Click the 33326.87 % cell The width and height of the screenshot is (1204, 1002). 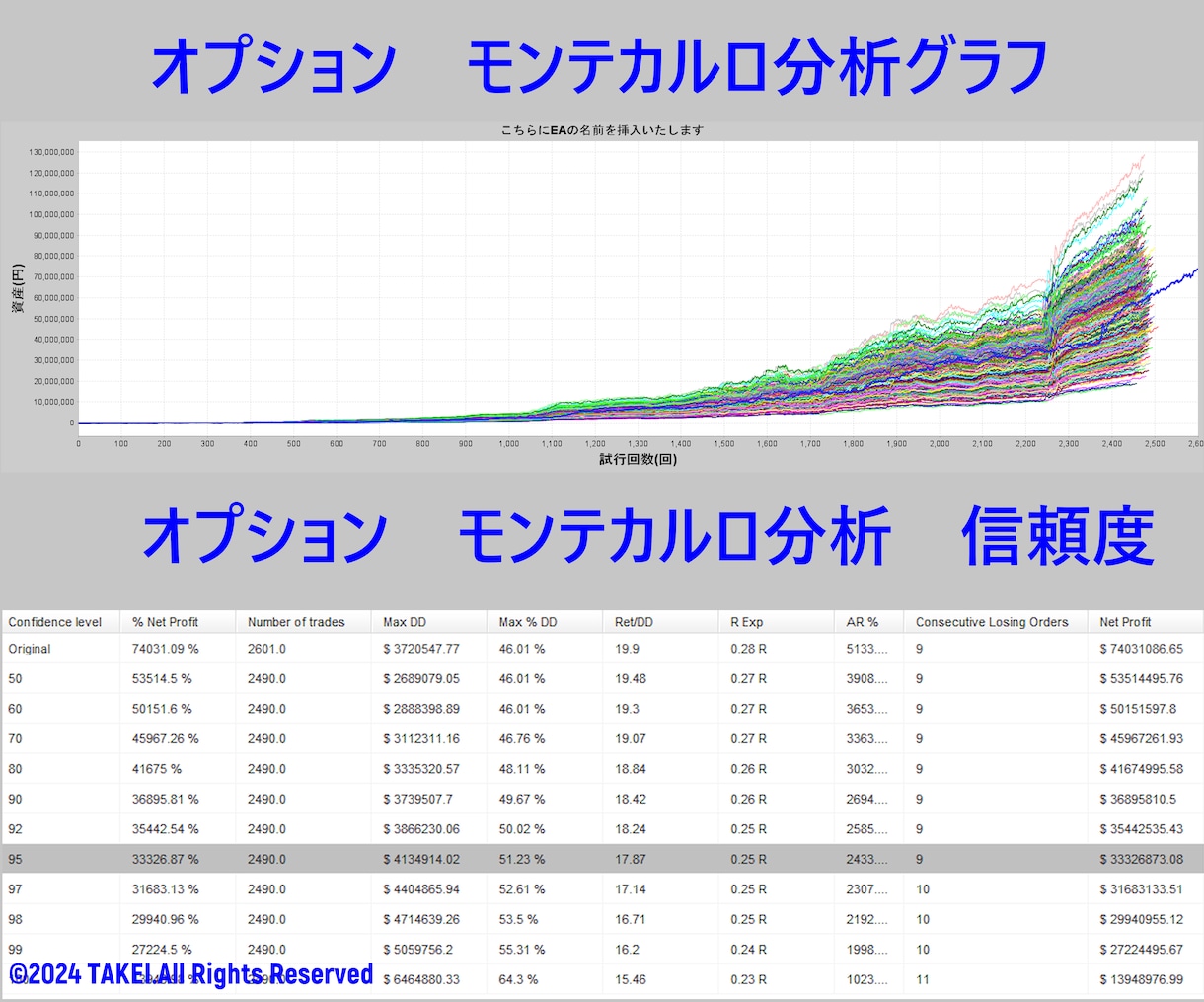[x=165, y=859]
